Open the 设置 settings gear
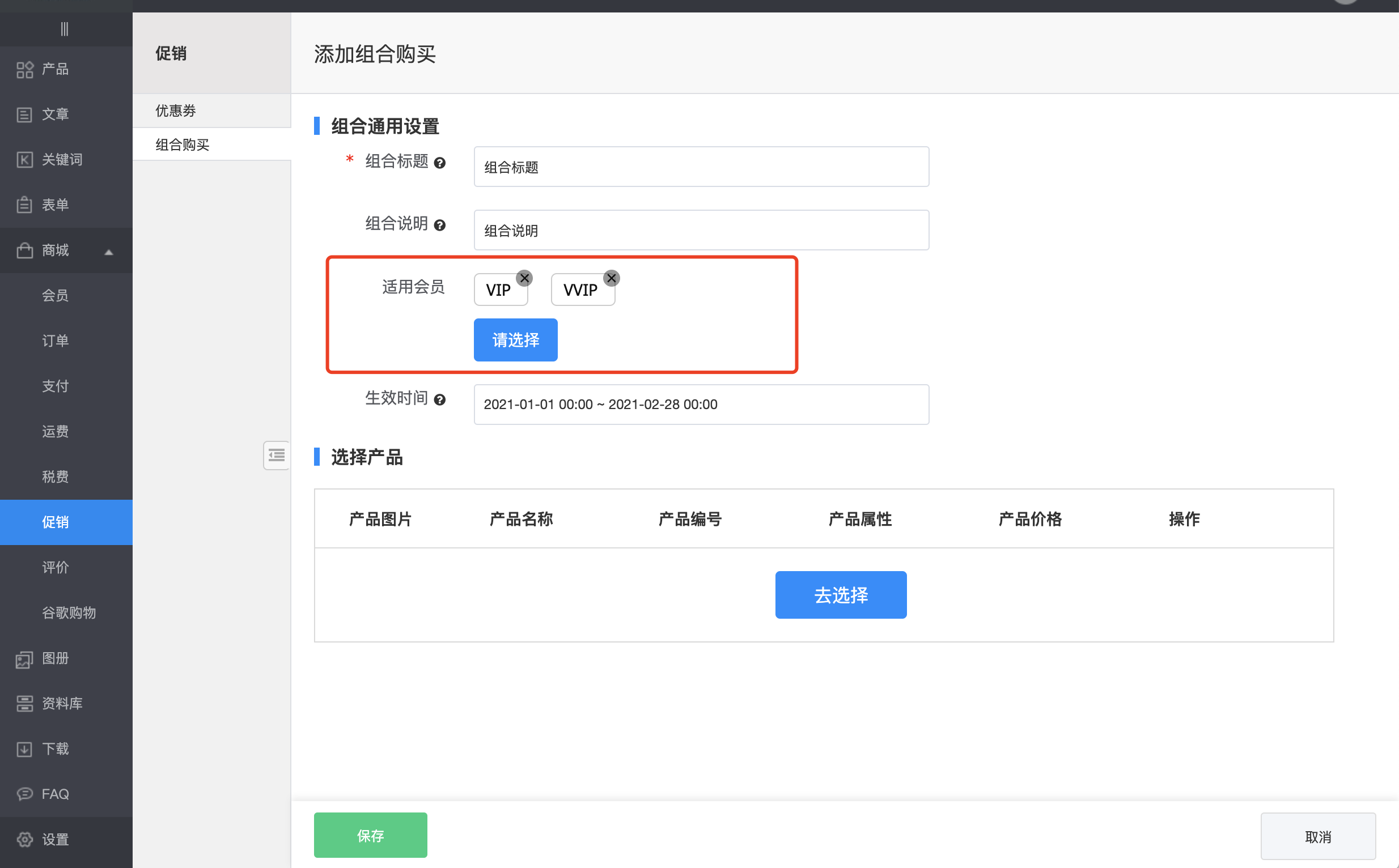1399x868 pixels. click(x=25, y=839)
